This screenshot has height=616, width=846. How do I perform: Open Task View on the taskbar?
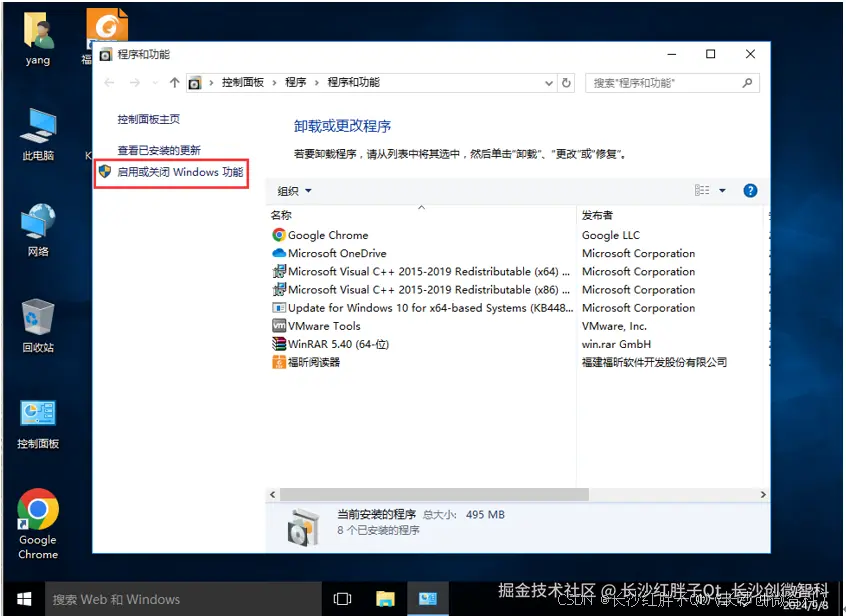click(x=342, y=599)
